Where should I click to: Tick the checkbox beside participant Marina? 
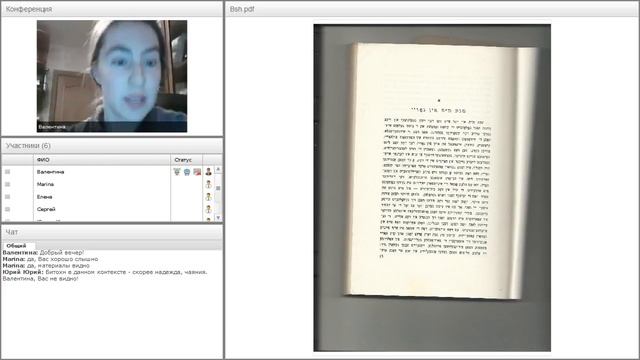7,184
